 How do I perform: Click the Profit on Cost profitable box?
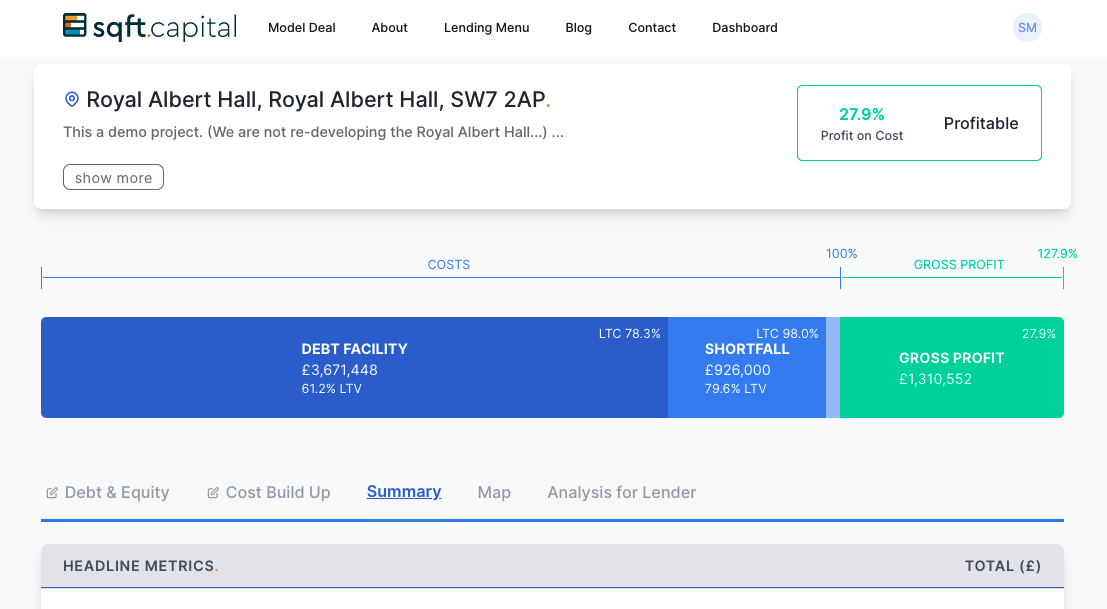(x=919, y=123)
